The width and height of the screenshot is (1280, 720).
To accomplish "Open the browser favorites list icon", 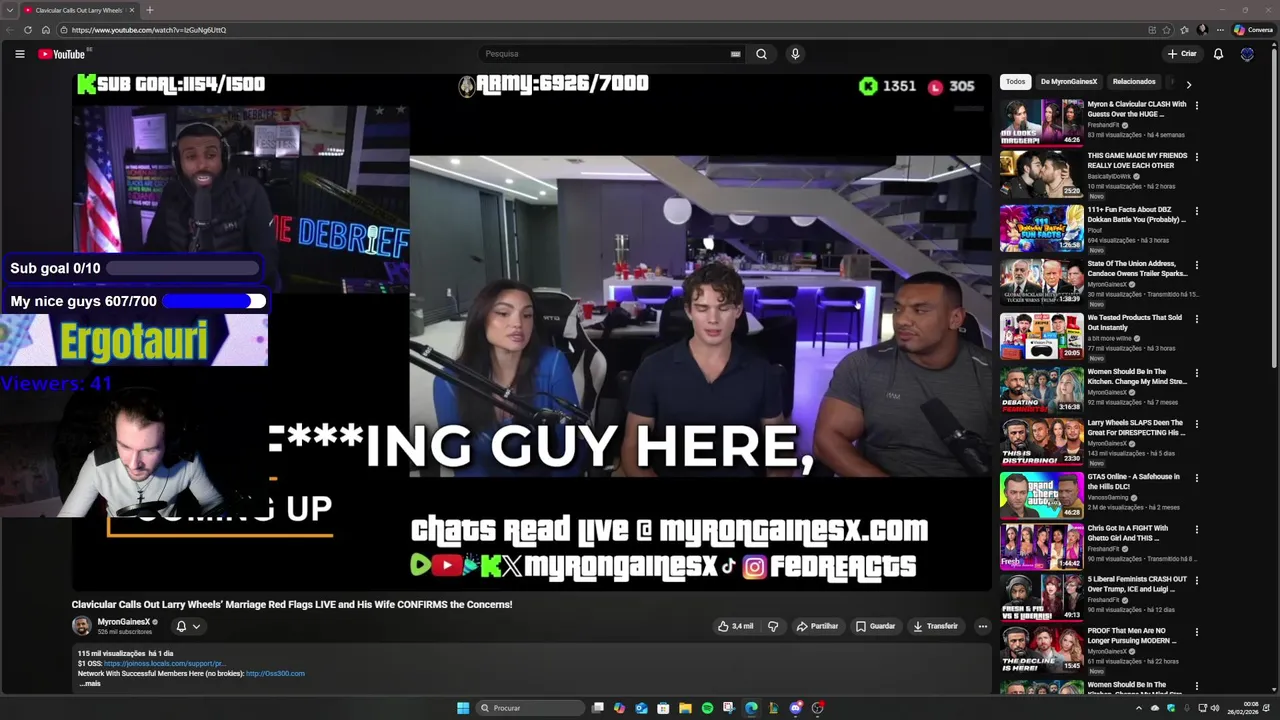I will [x=1184, y=30].
